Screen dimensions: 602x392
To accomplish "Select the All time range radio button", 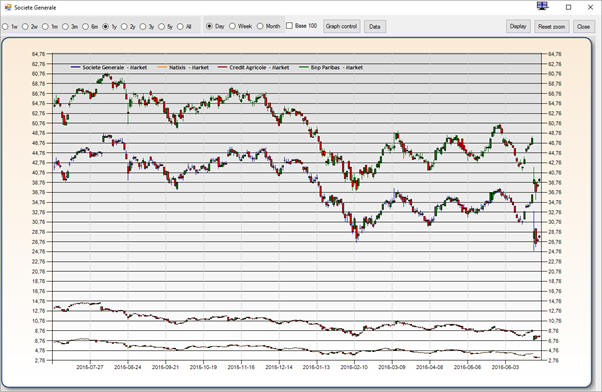I will [x=180, y=27].
